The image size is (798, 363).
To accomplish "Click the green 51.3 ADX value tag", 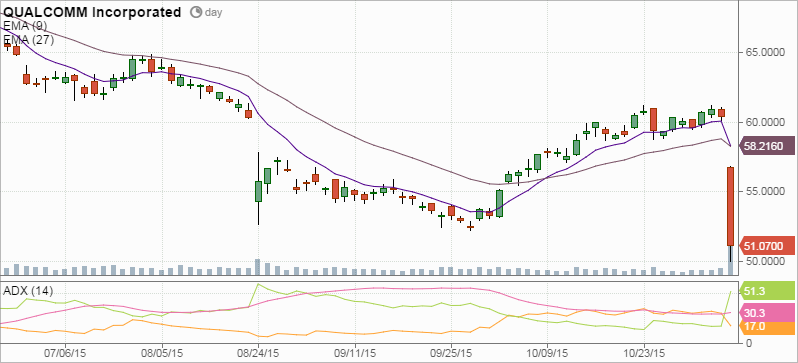I will pos(768,291).
